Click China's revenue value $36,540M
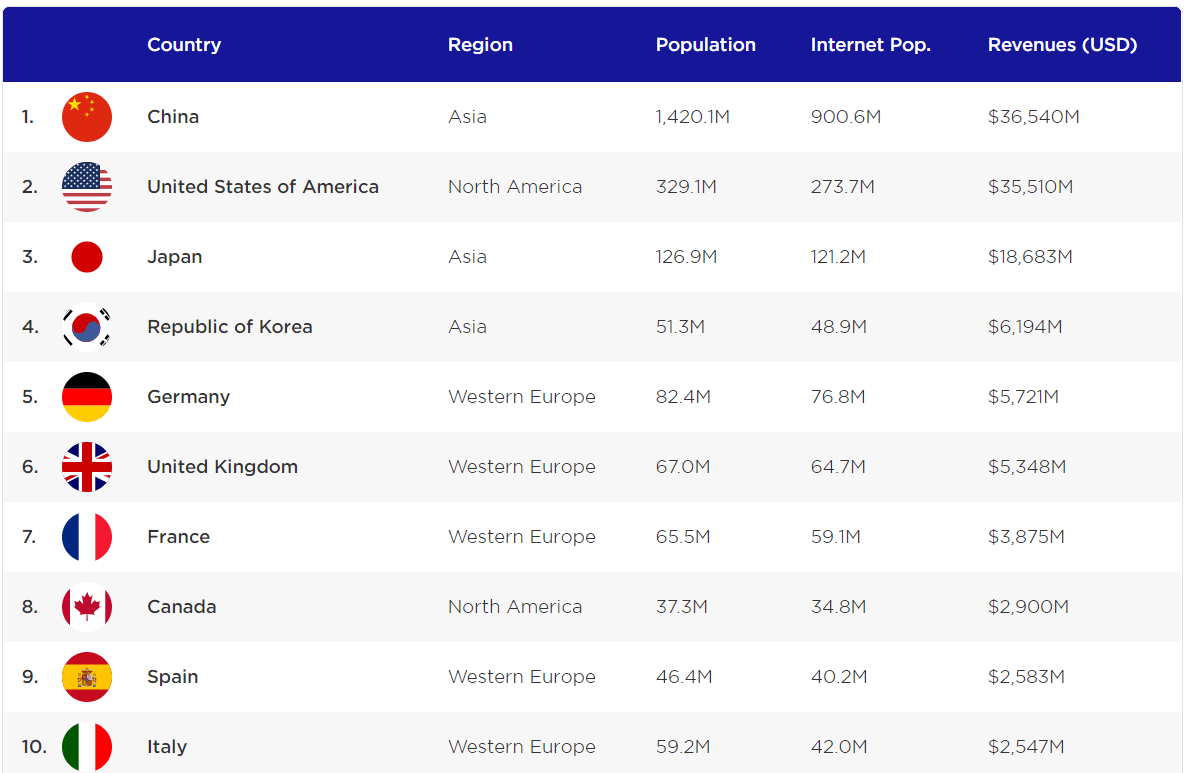1187x773 pixels. pyautogui.click(x=1033, y=117)
